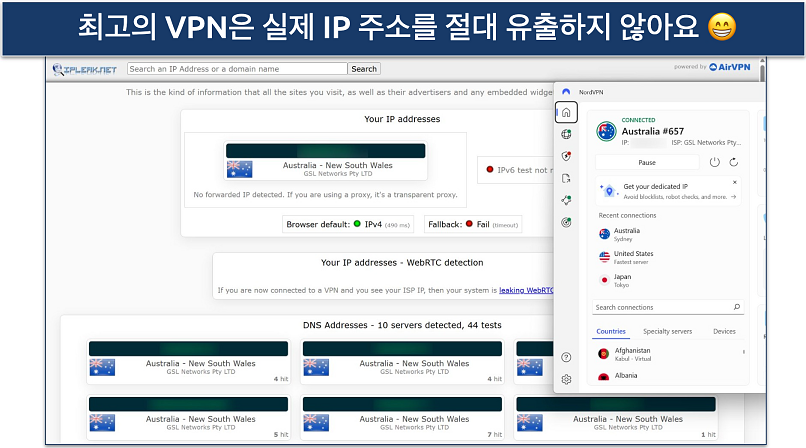Image resolution: width=806 pixels, height=448 pixels.
Task: Click the target-shaped monitor icon
Action: [x=566, y=222]
